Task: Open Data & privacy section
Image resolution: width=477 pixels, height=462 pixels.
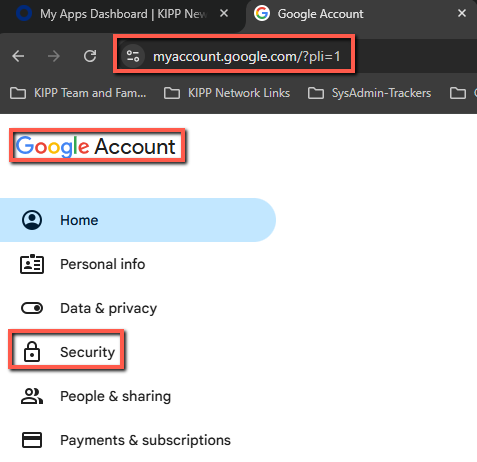Action: pyautogui.click(x=138, y=308)
